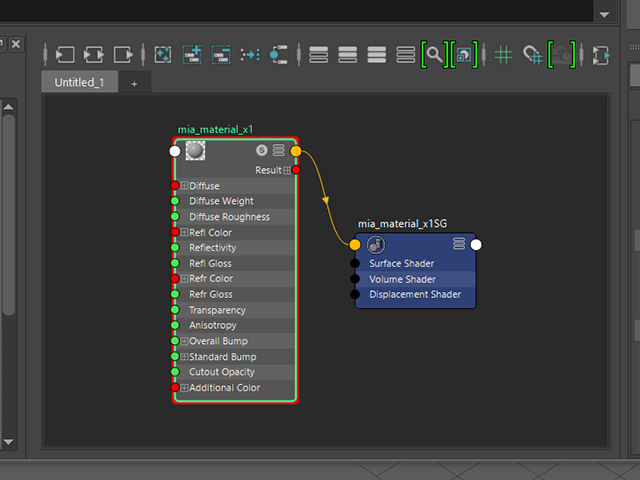Set nodes to simple view mode

318,55
